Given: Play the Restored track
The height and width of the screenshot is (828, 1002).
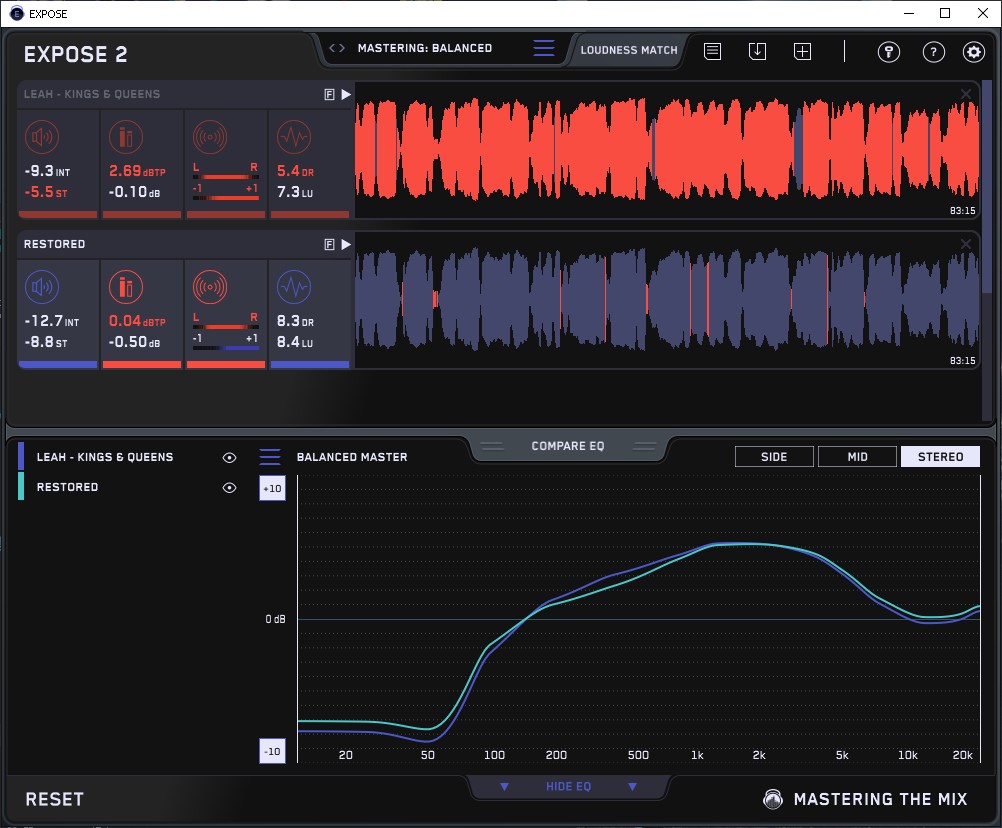Looking at the screenshot, I should tap(346, 244).
